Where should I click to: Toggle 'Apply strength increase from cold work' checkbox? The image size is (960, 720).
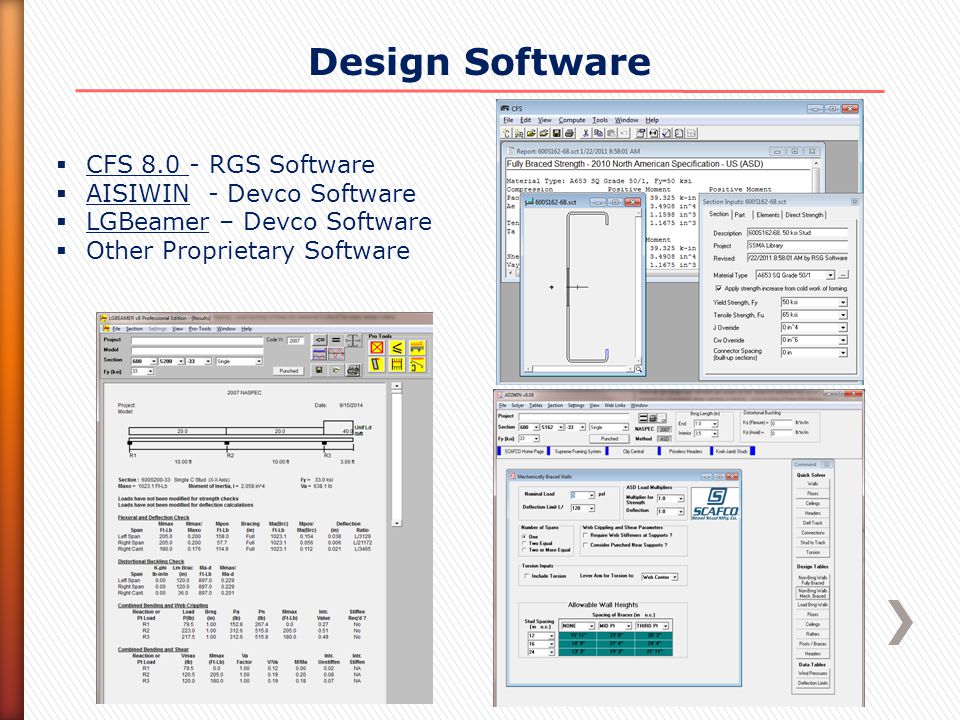click(x=719, y=288)
